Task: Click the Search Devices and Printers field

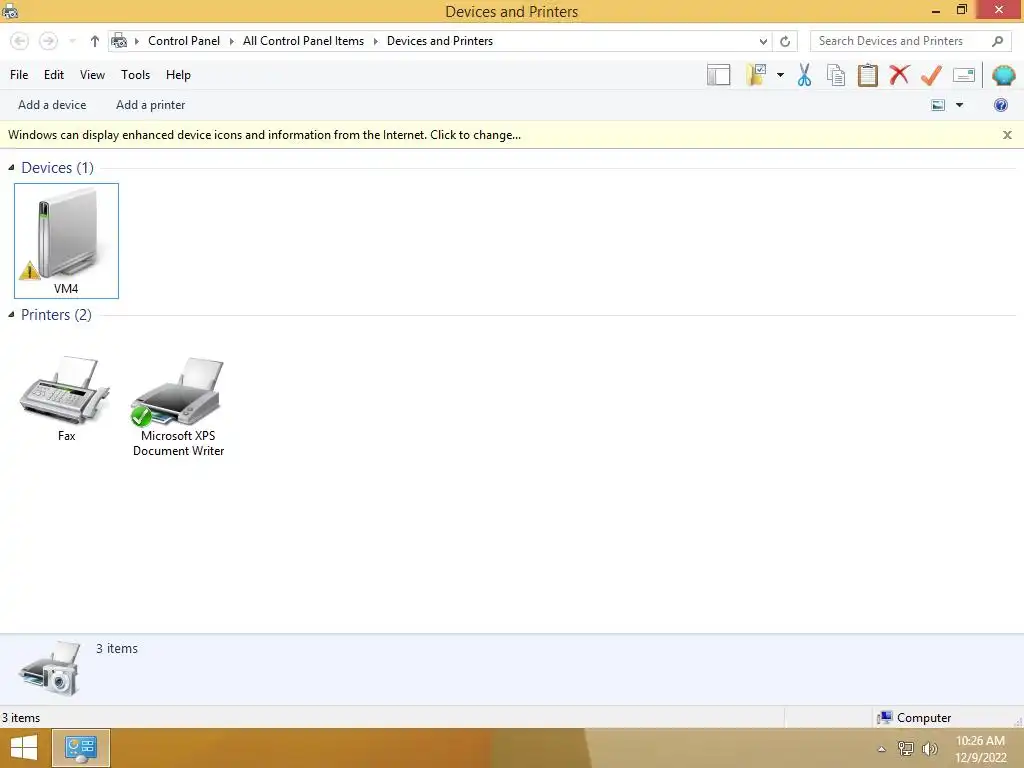Action: [910, 41]
